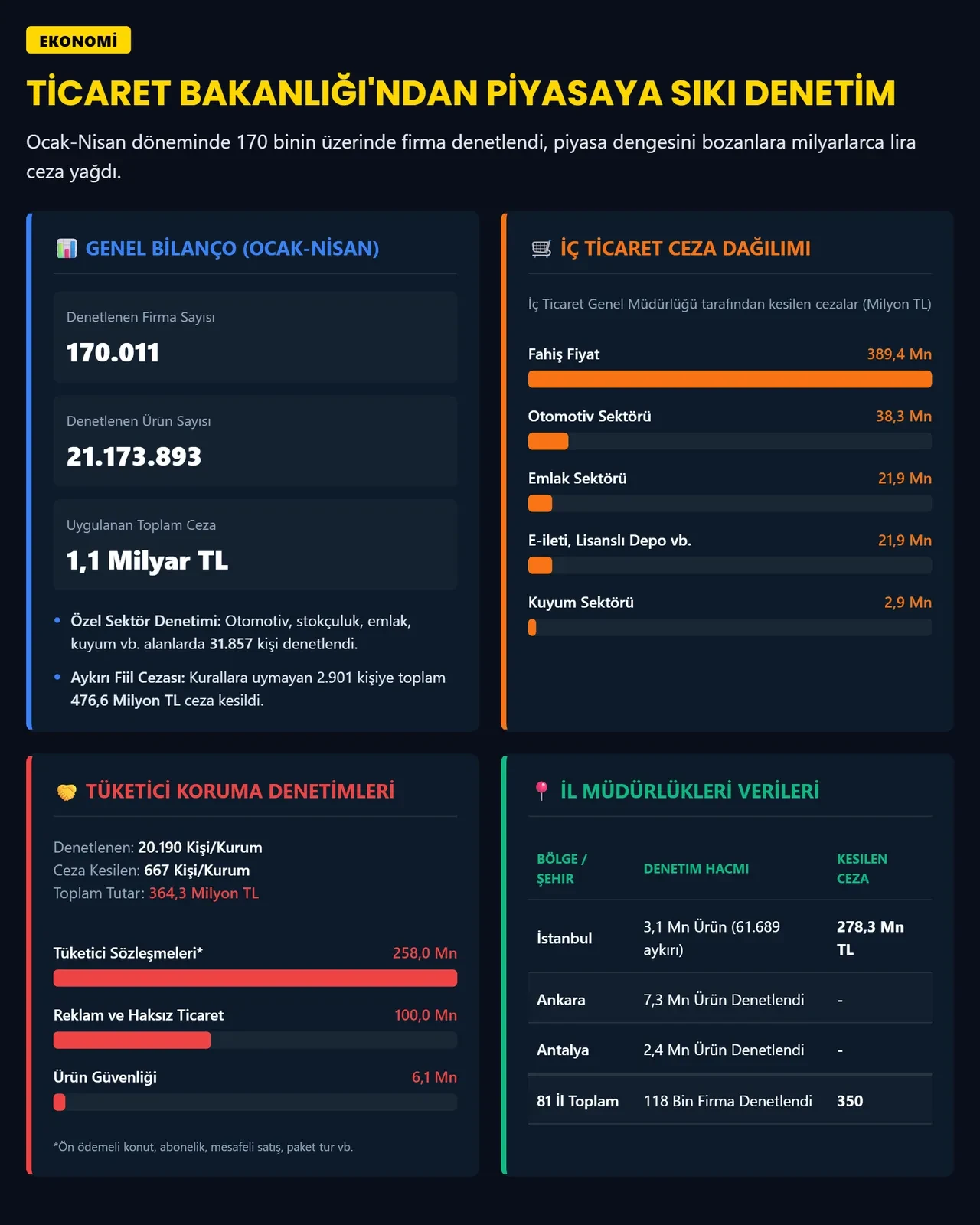Select the Denetlenen Ürün Sayısı card
Image resolution: width=980 pixels, height=1225 pixels.
[x=255, y=441]
